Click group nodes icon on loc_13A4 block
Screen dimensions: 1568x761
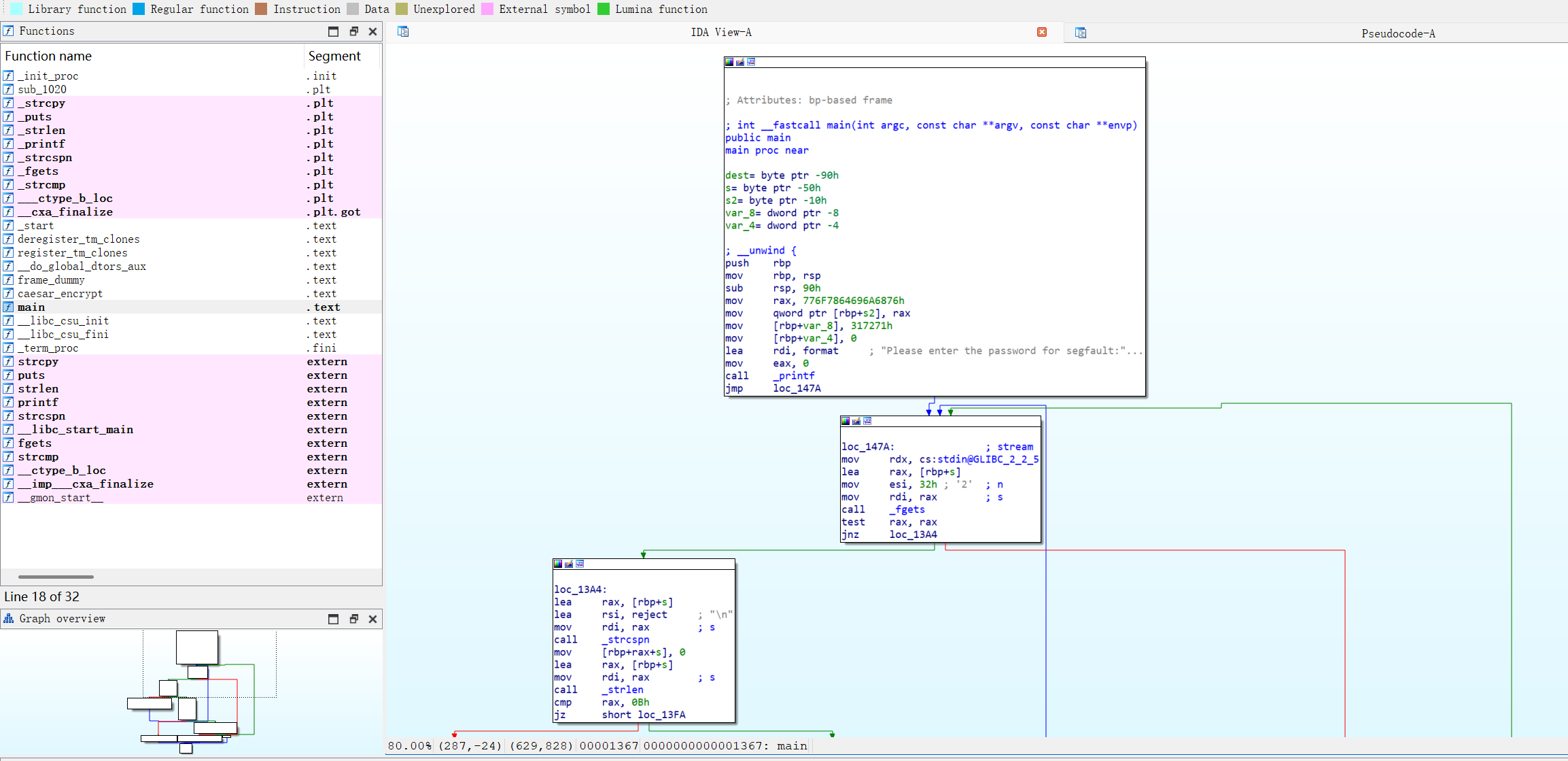pos(580,564)
